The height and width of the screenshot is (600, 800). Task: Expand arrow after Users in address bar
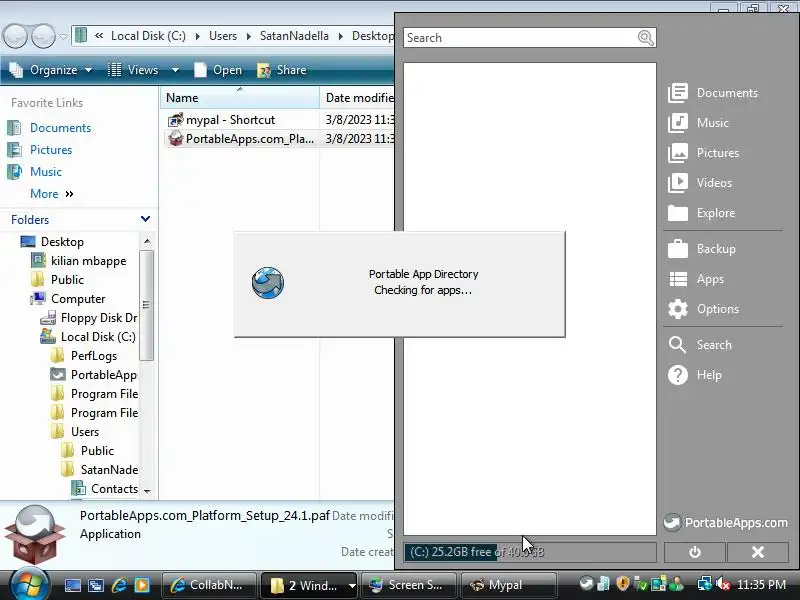coord(248,37)
